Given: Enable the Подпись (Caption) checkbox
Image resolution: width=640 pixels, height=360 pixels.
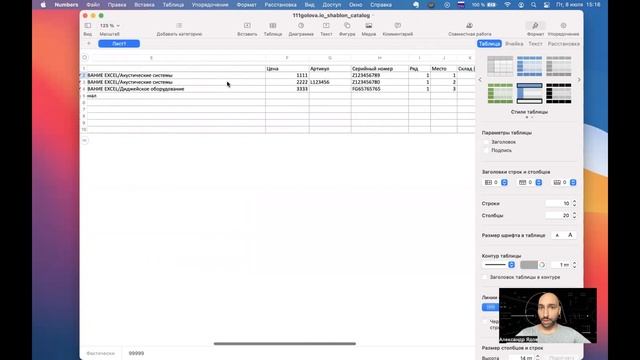Looking at the screenshot, I should (486, 151).
